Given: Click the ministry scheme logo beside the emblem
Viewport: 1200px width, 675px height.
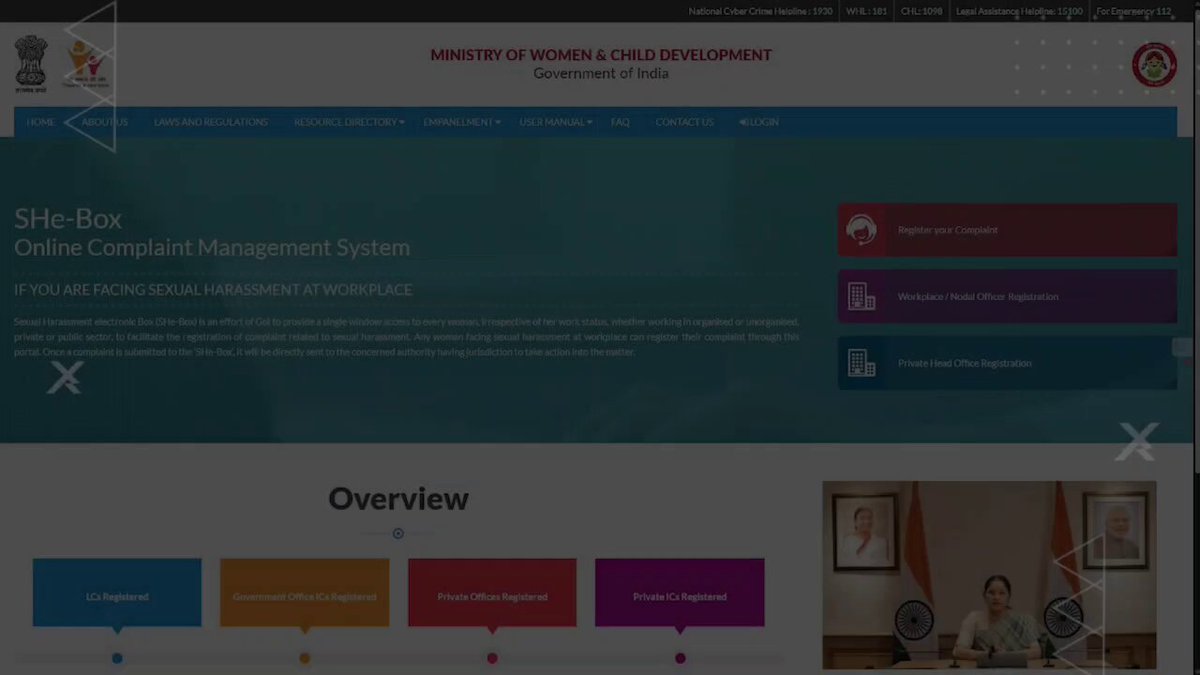Looking at the screenshot, I should (x=86, y=66).
